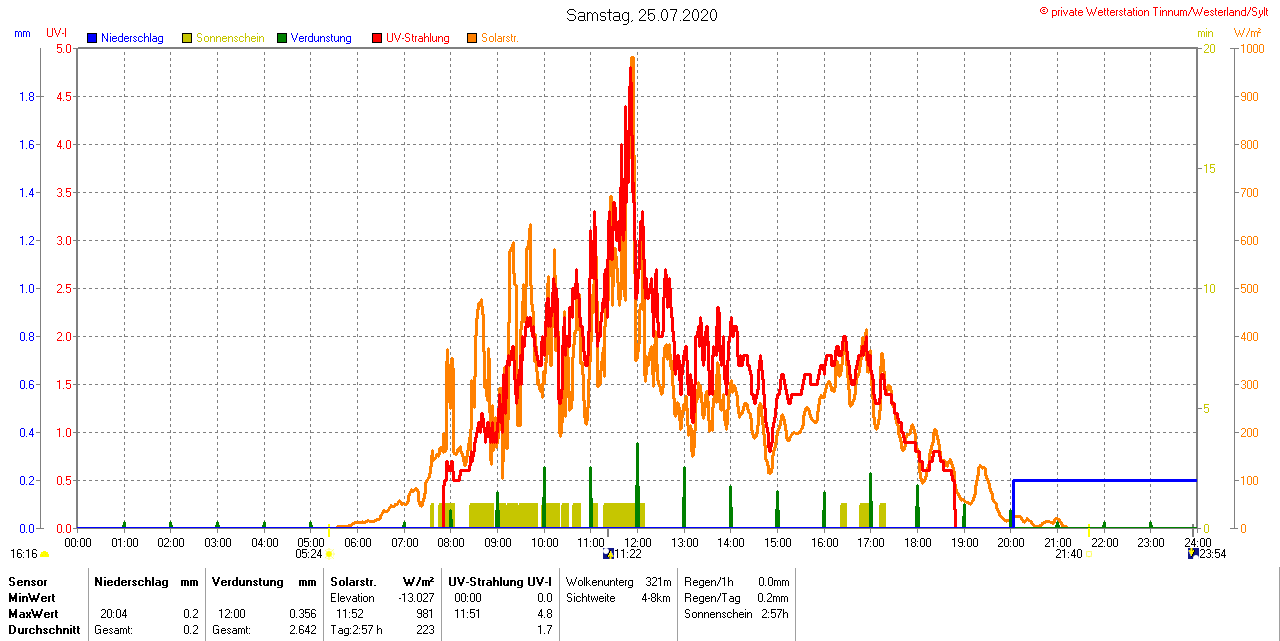Click the 16:00 time axis label
Viewport: 1280px width, 641px height.
(824, 543)
